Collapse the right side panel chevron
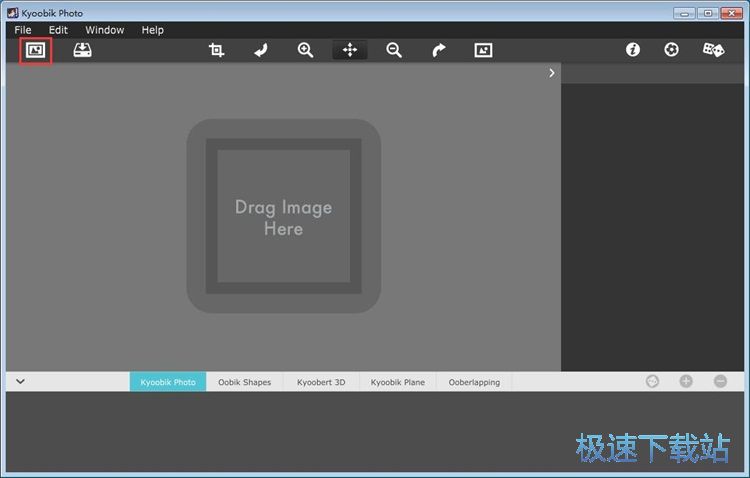Image resolution: width=750 pixels, height=478 pixels. (x=552, y=73)
